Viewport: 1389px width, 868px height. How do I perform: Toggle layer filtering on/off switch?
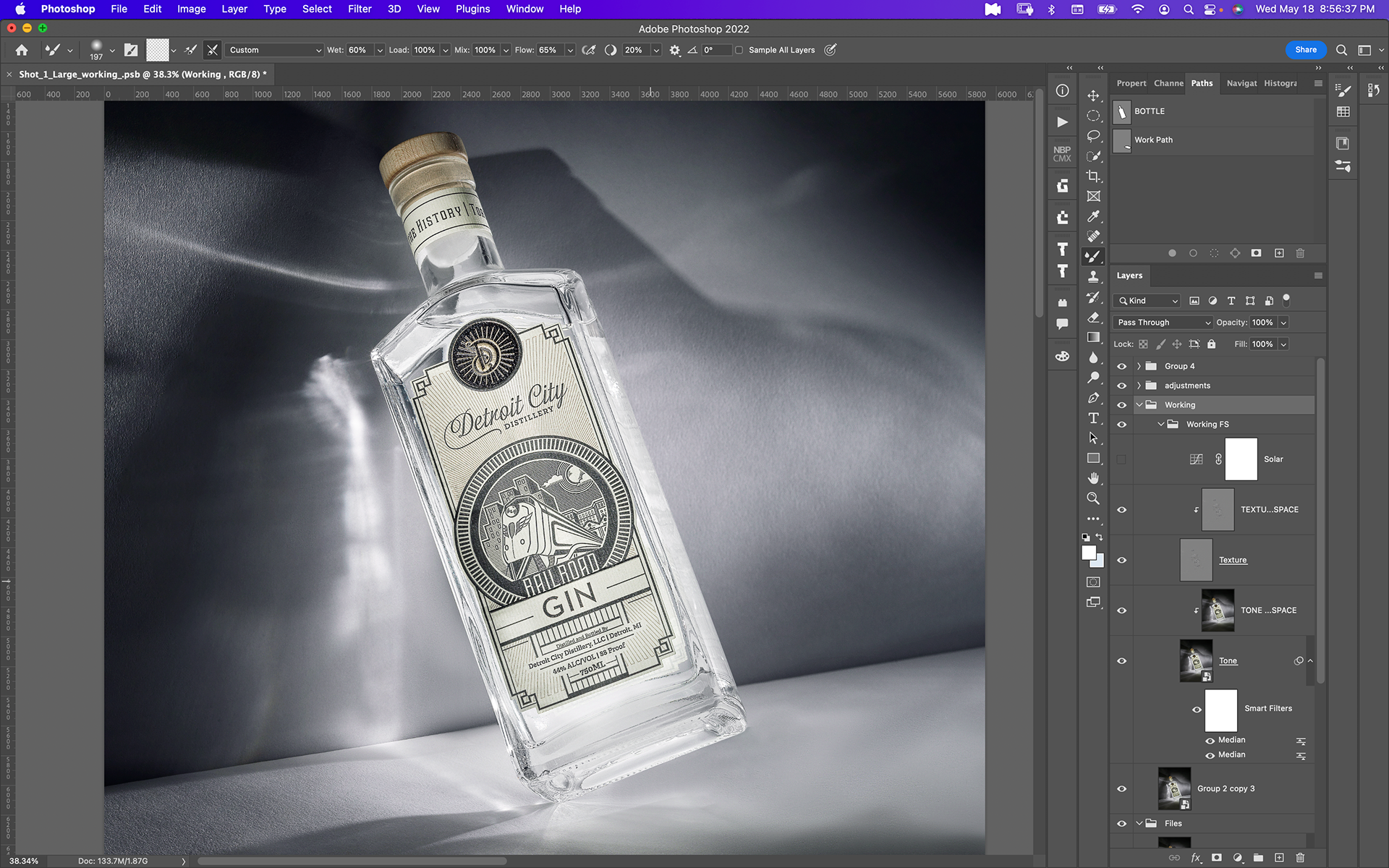click(x=1286, y=300)
